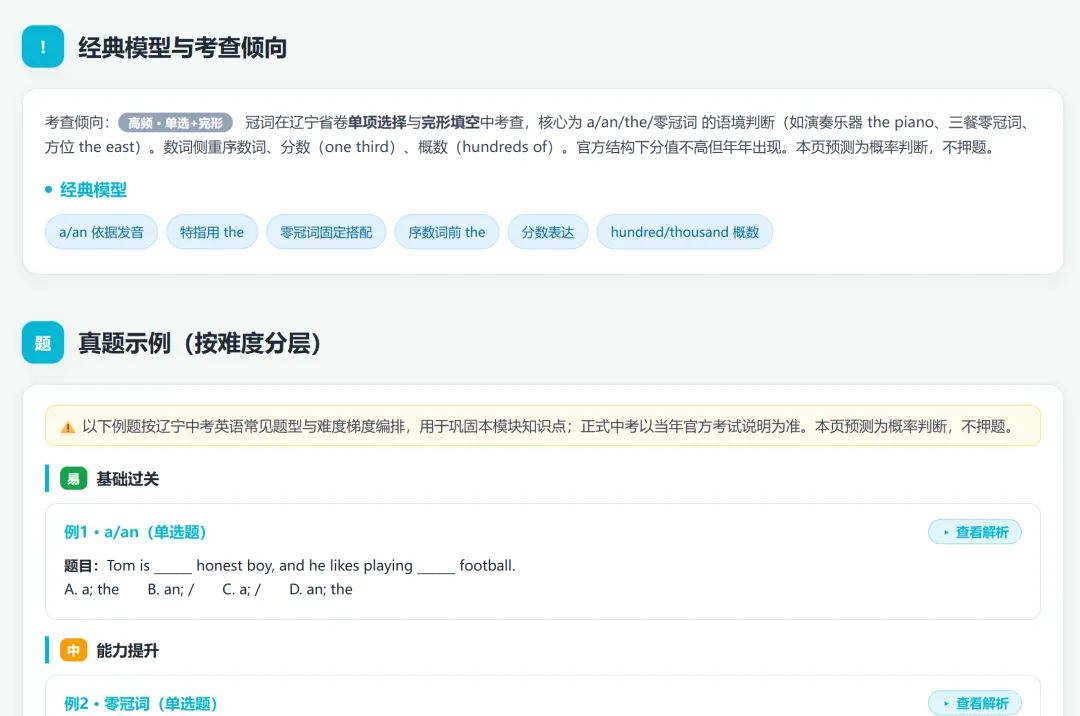Select the 零冠词固定搭配 tag
The height and width of the screenshot is (716, 1080).
(326, 232)
